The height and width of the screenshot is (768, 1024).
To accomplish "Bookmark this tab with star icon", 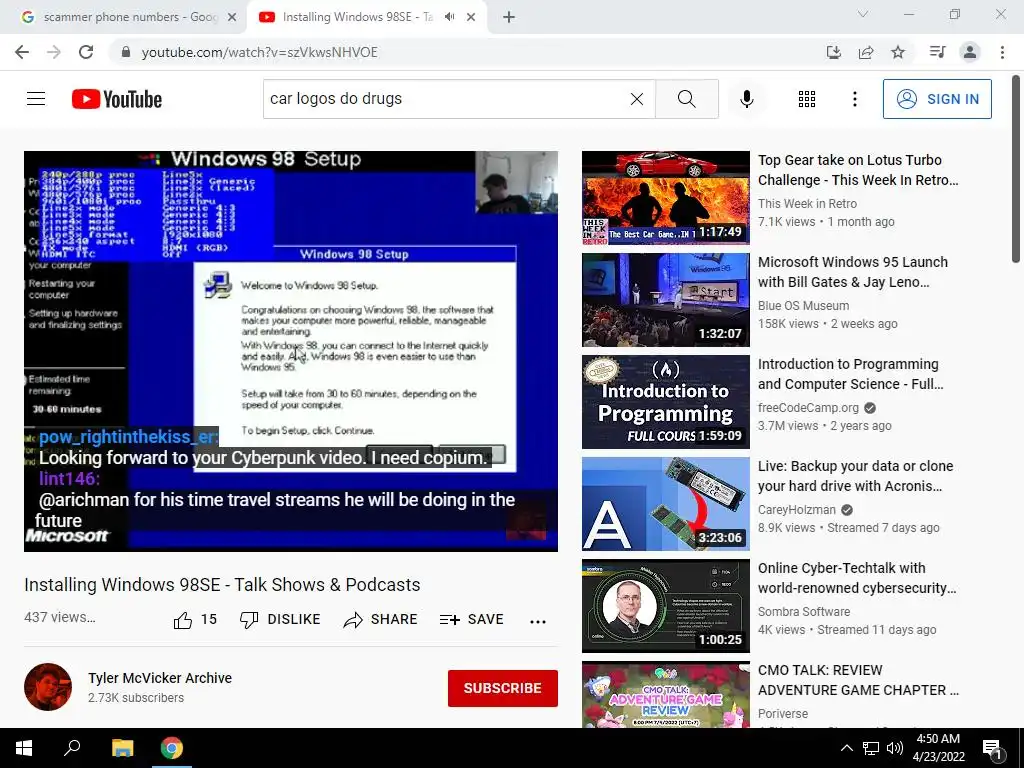I will pyautogui.click(x=898, y=52).
